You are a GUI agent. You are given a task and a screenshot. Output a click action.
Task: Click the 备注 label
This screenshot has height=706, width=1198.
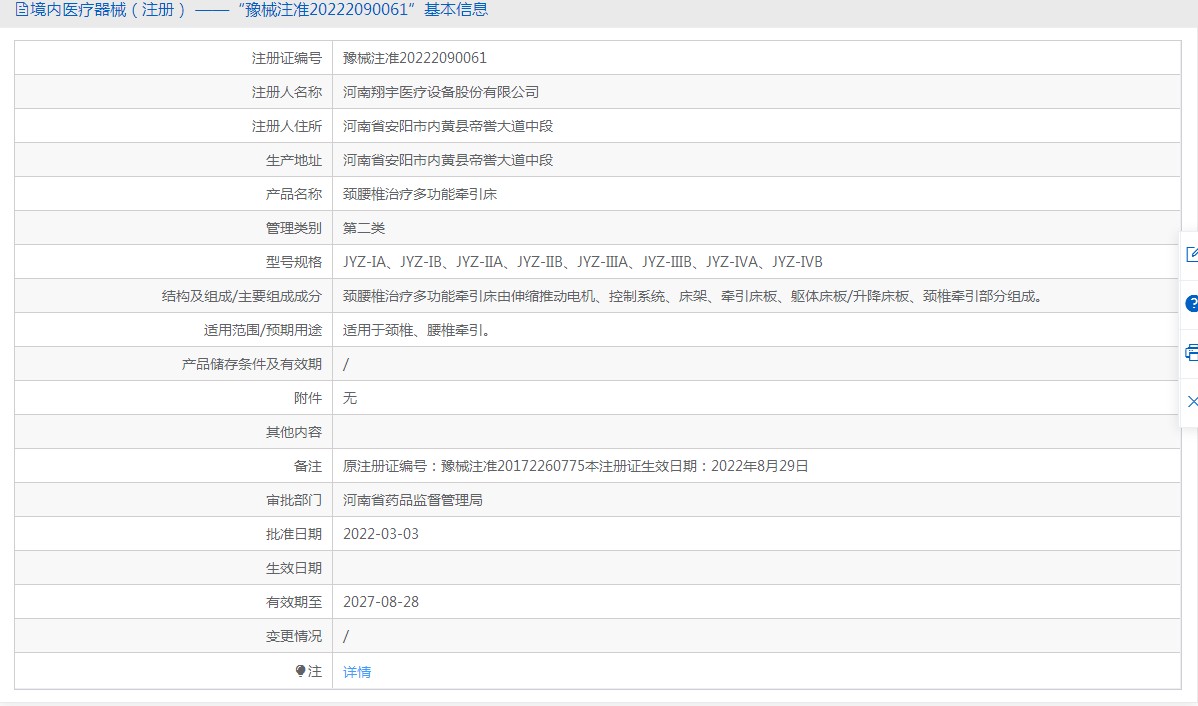pyautogui.click(x=308, y=466)
